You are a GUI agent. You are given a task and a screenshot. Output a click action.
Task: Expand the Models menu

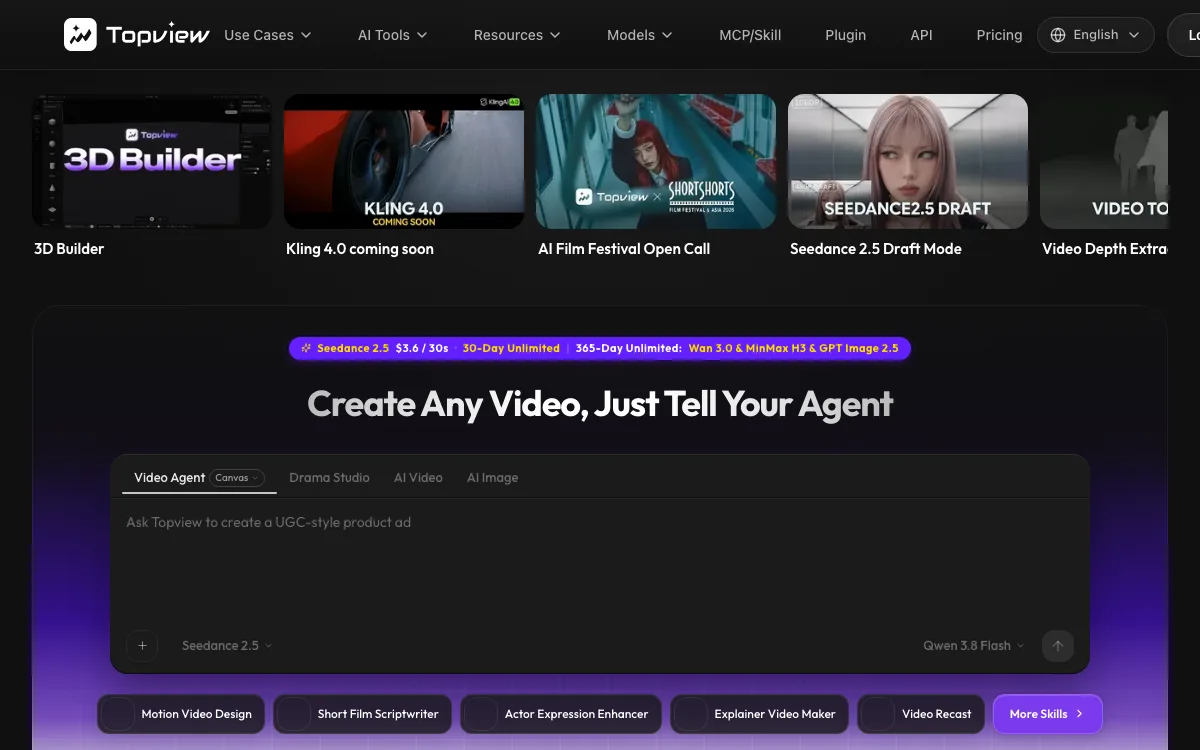click(640, 35)
